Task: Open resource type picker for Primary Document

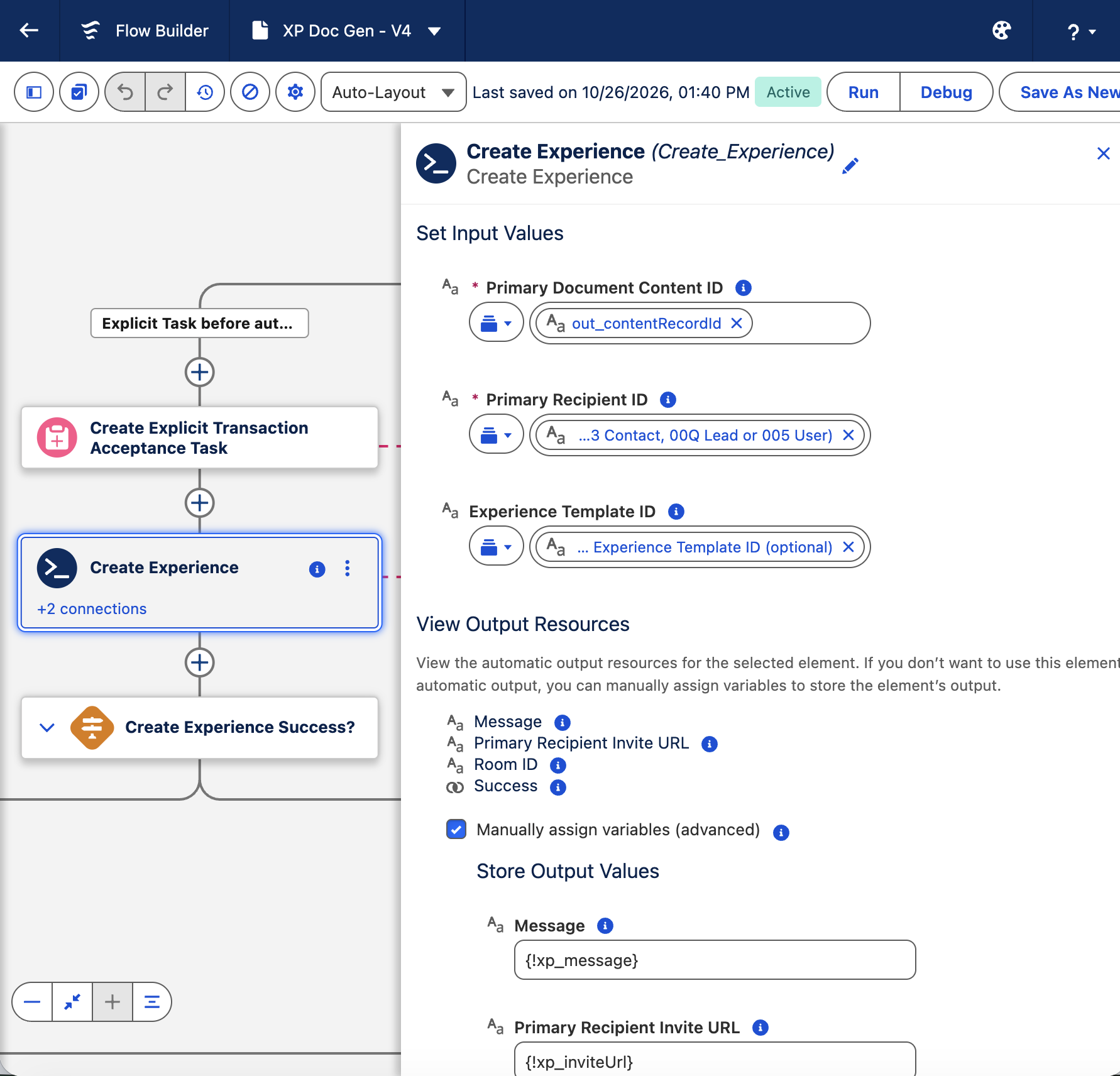Action: [x=497, y=323]
